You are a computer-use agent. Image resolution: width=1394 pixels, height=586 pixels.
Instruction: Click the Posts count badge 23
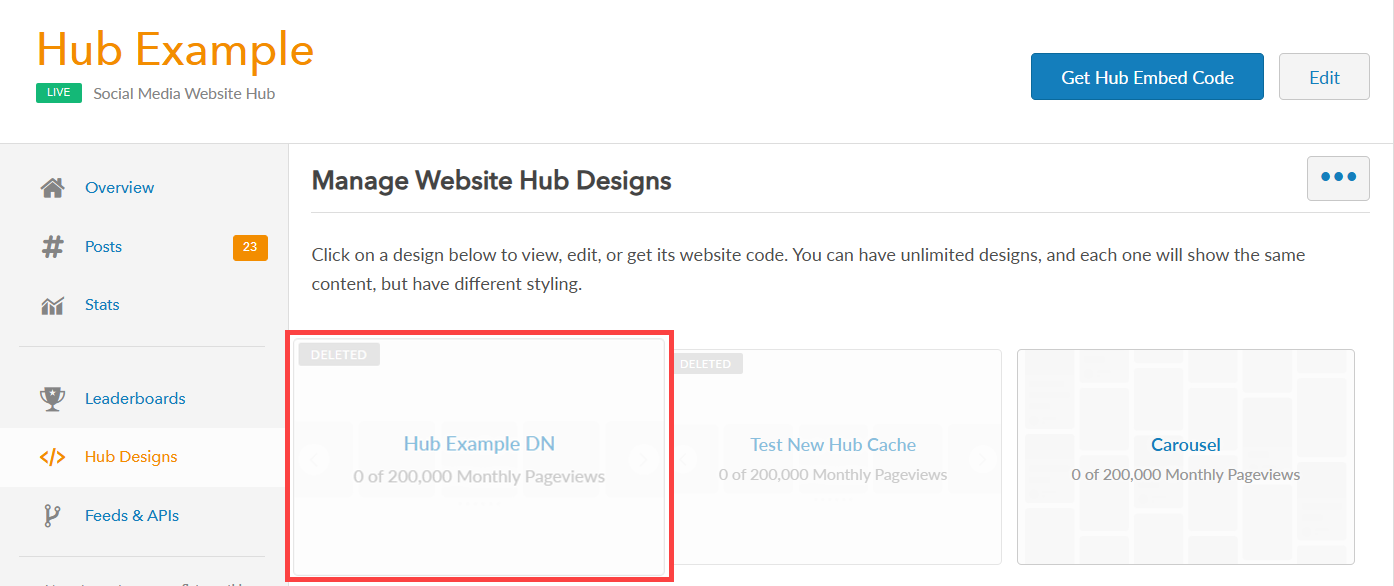click(x=250, y=247)
